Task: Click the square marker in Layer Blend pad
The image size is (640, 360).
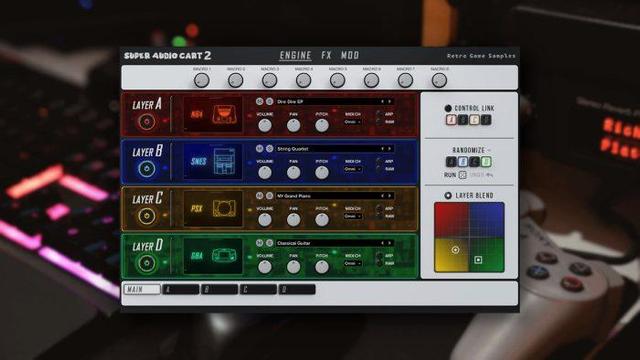Action: [x=478, y=260]
